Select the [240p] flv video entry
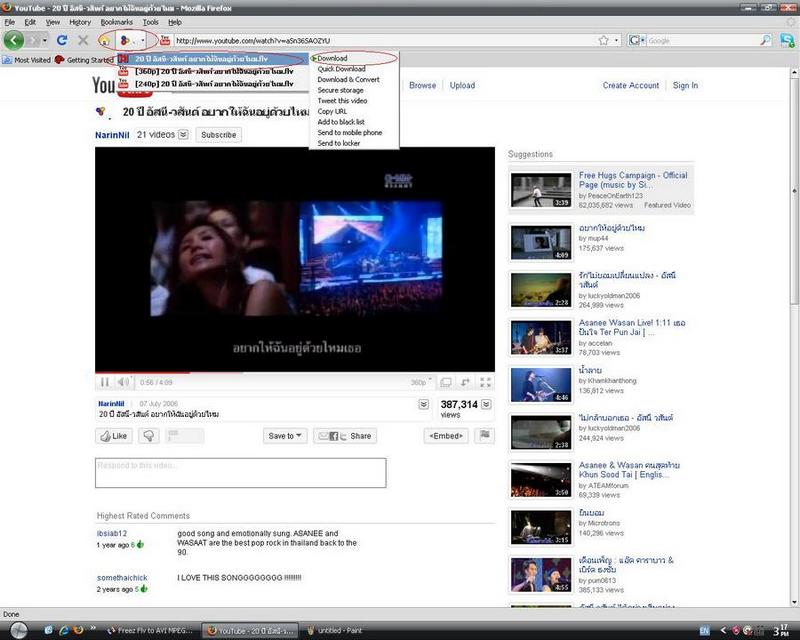 click(x=213, y=84)
